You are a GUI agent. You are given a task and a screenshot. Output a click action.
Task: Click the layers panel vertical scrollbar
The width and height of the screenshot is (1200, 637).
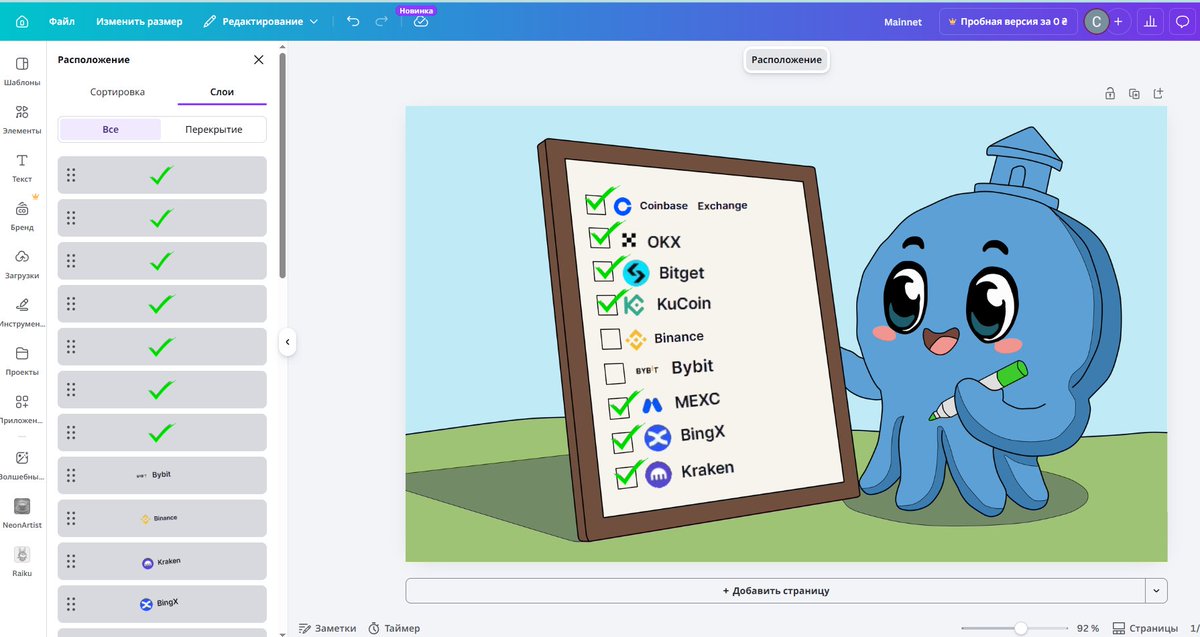click(282, 165)
